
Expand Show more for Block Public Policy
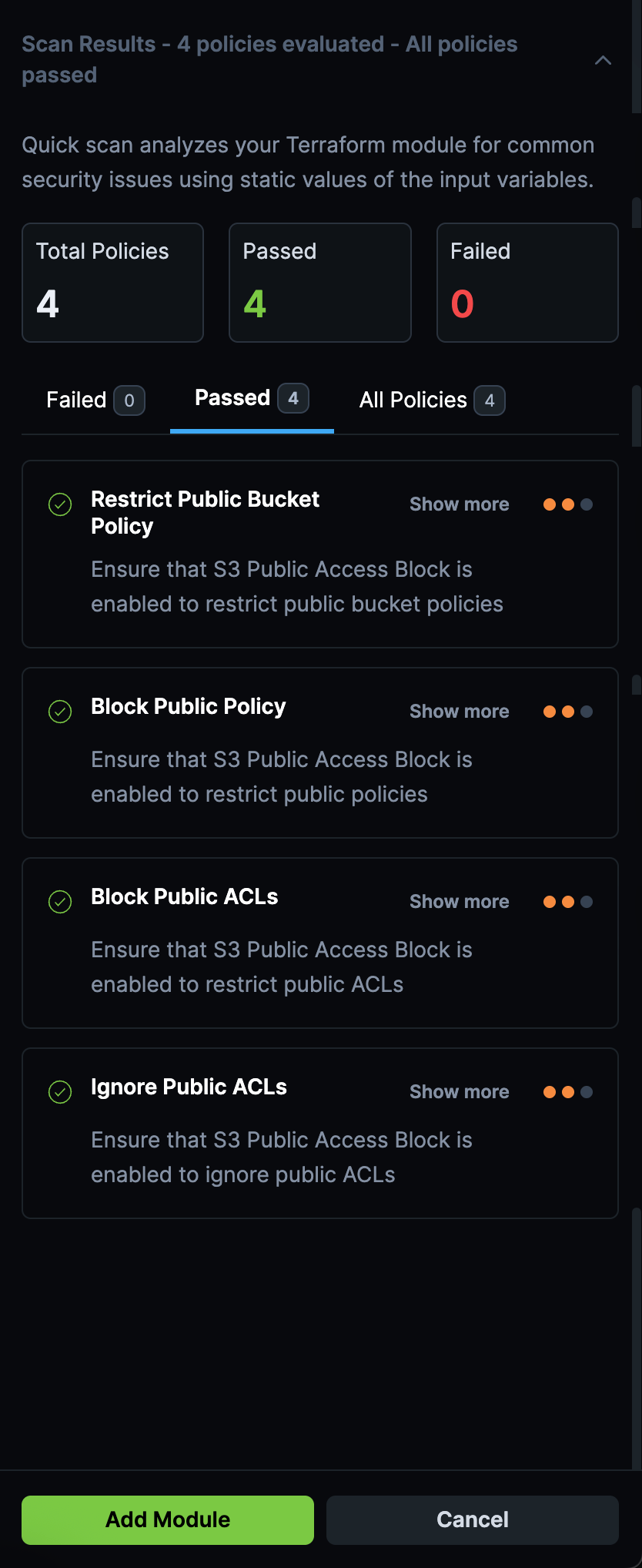pyautogui.click(x=459, y=712)
